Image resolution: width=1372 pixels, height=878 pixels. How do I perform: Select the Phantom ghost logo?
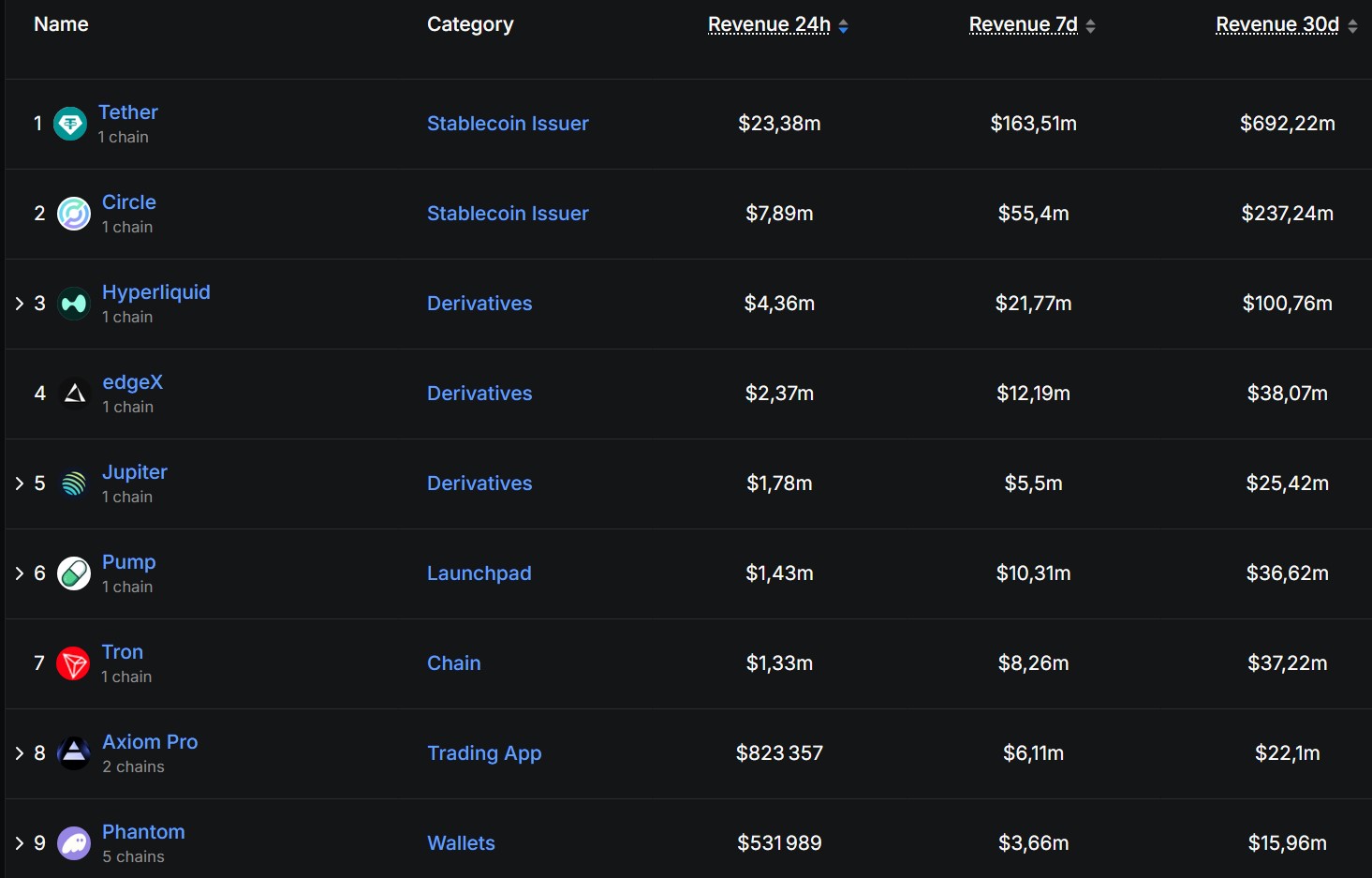pos(73,842)
